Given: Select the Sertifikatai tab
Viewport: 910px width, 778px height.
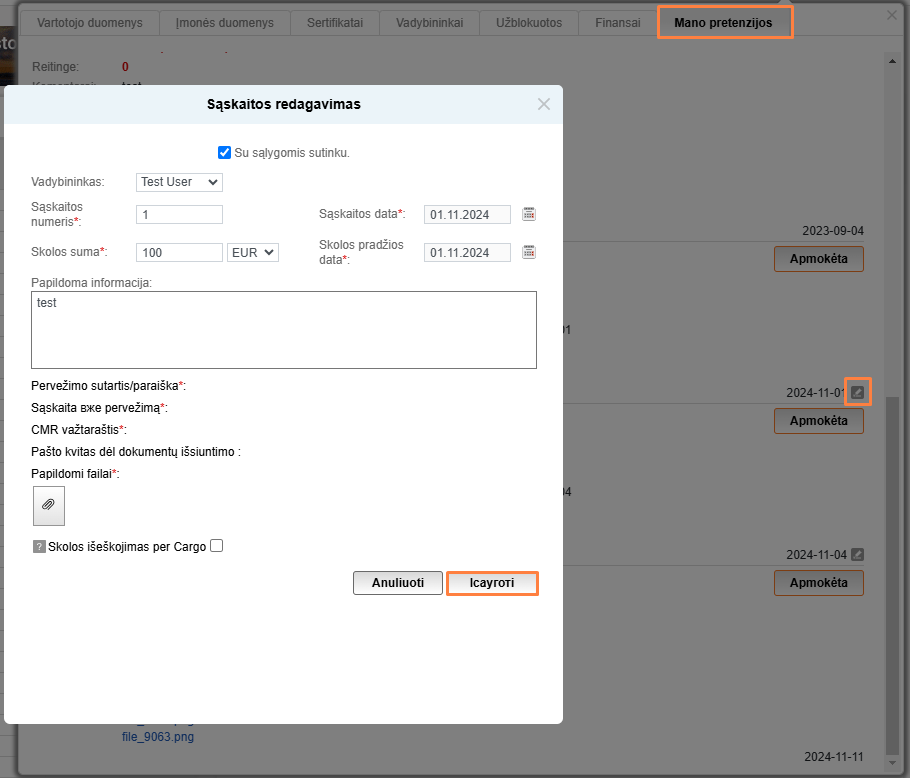Looking at the screenshot, I should coord(335,22).
